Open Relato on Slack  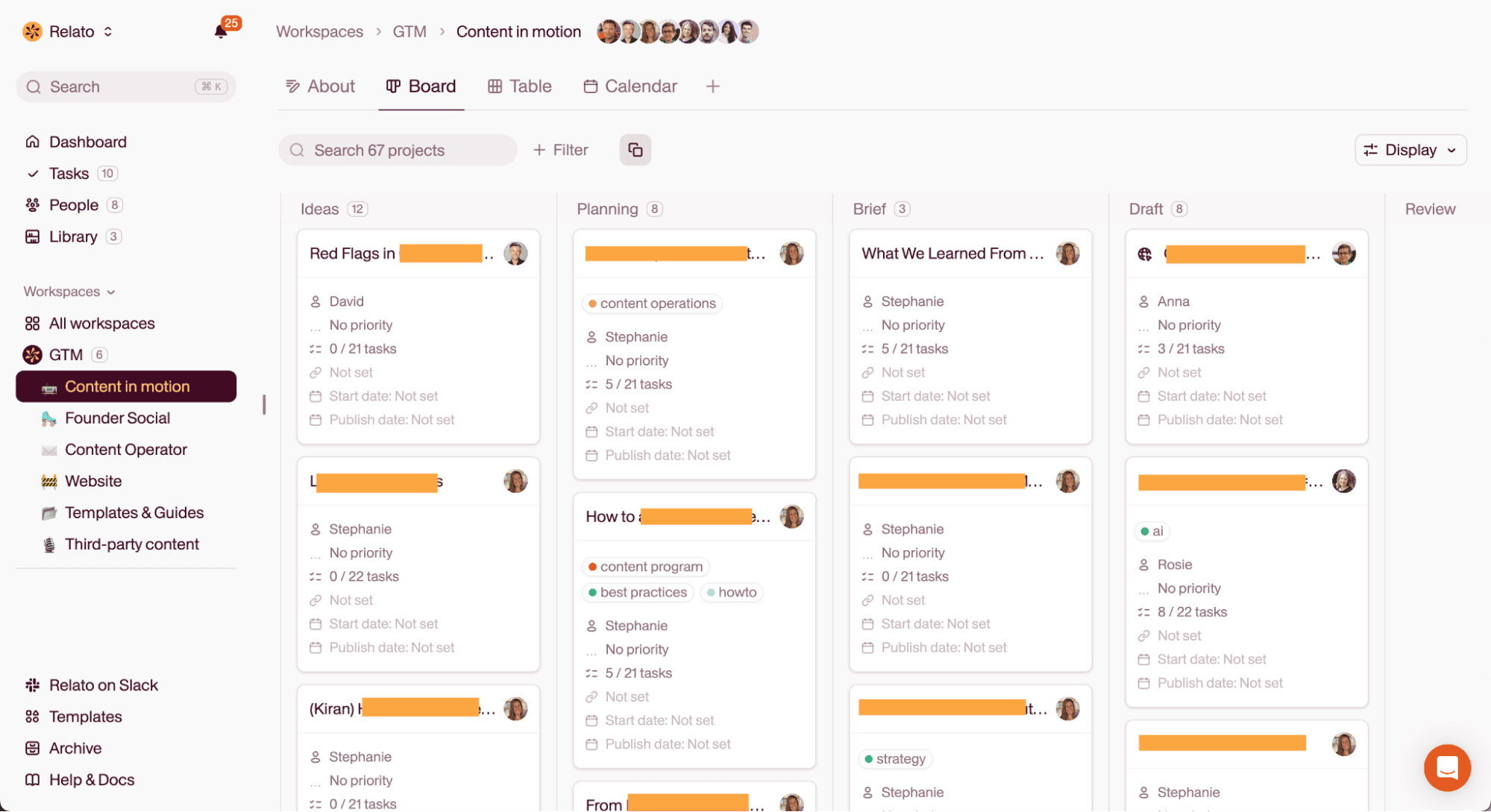point(103,685)
